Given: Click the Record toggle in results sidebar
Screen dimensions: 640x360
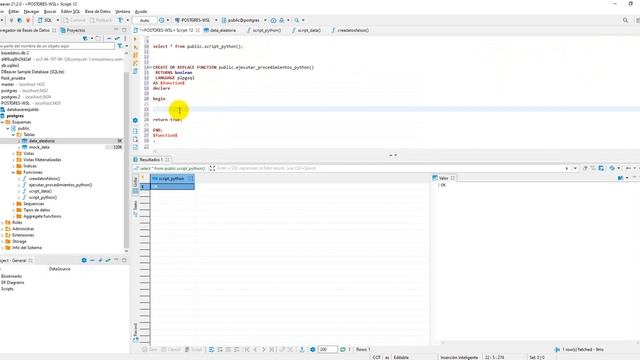Looking at the screenshot, I should [135, 332].
